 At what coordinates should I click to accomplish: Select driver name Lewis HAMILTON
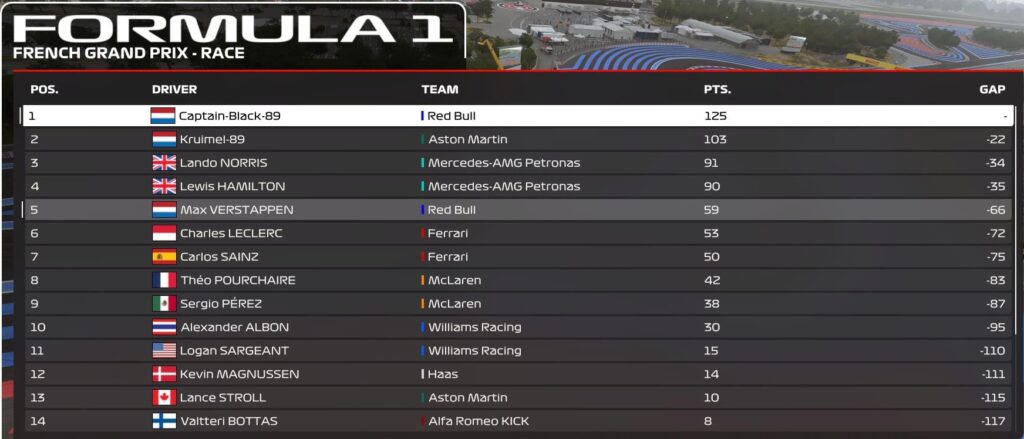pos(232,186)
